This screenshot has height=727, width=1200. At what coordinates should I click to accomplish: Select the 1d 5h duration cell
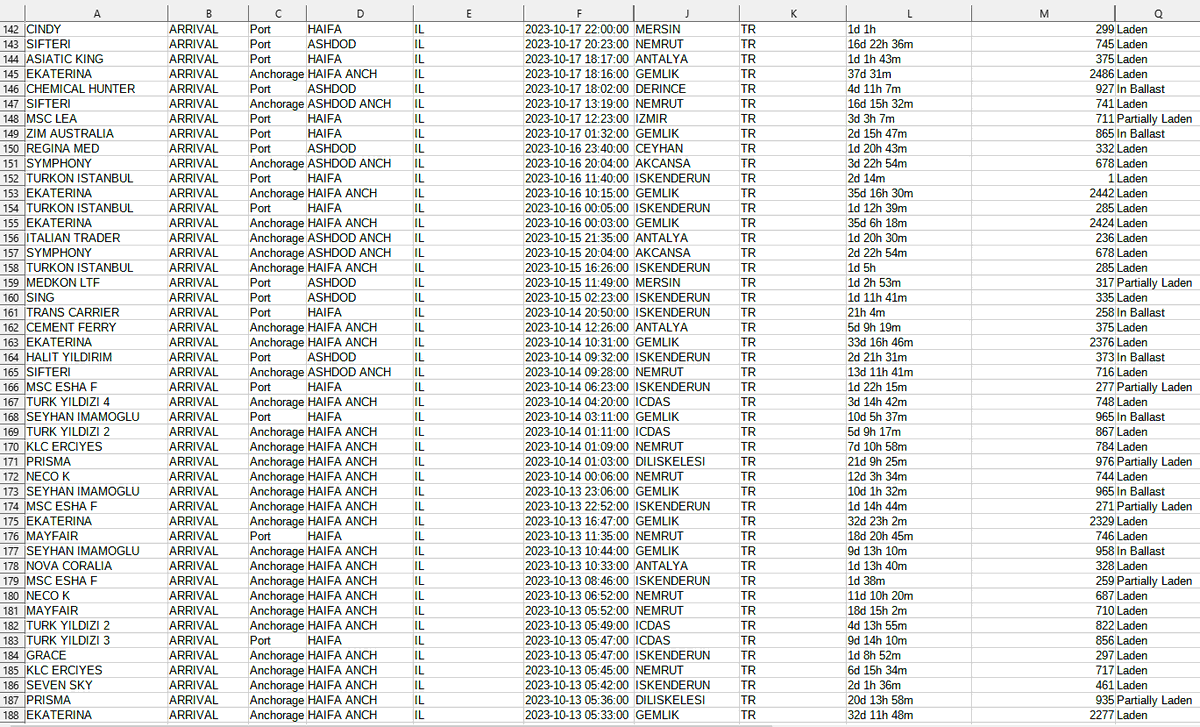pos(909,268)
